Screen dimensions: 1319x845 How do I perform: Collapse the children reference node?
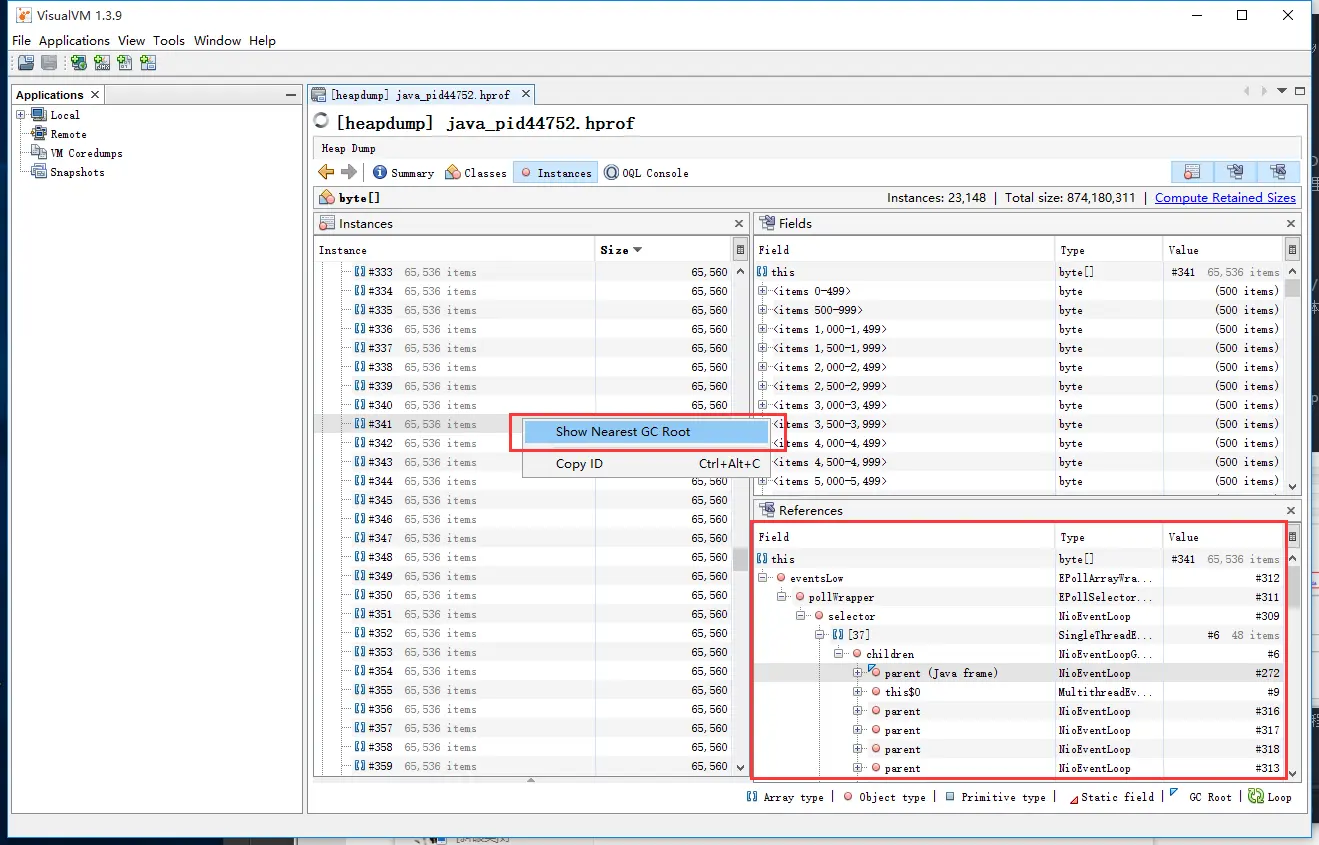click(839, 654)
